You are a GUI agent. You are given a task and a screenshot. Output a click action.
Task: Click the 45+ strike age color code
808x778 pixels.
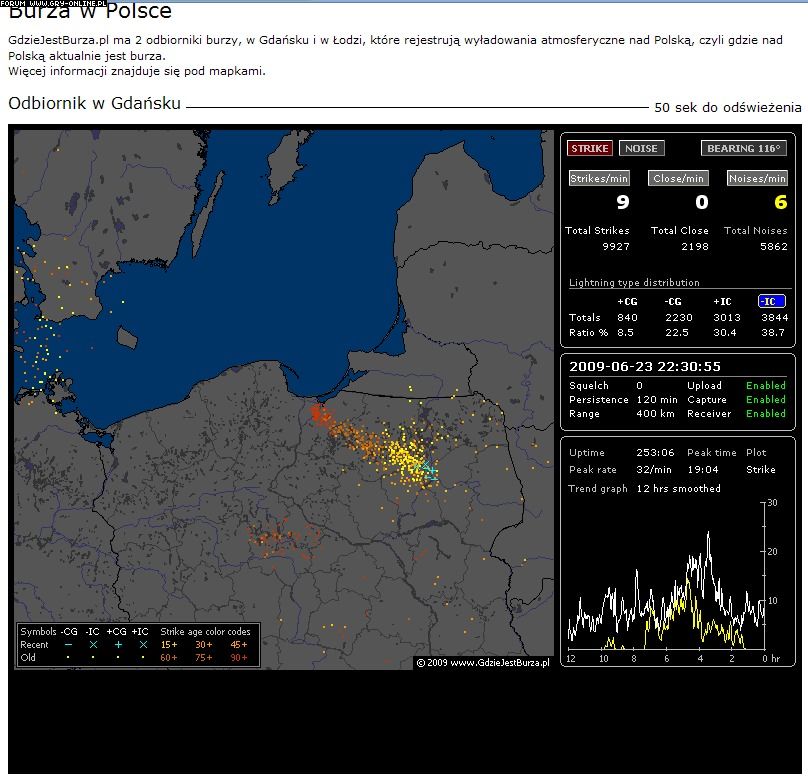click(239, 645)
